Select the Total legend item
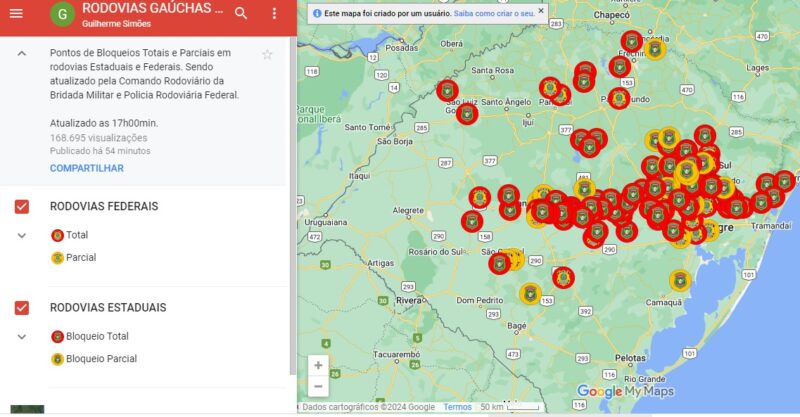 pos(77,235)
